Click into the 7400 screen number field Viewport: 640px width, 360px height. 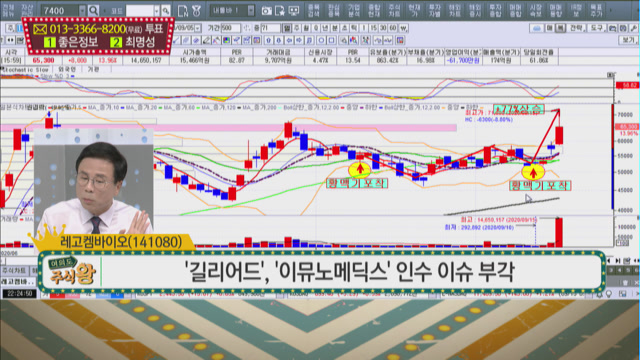click(60, 10)
